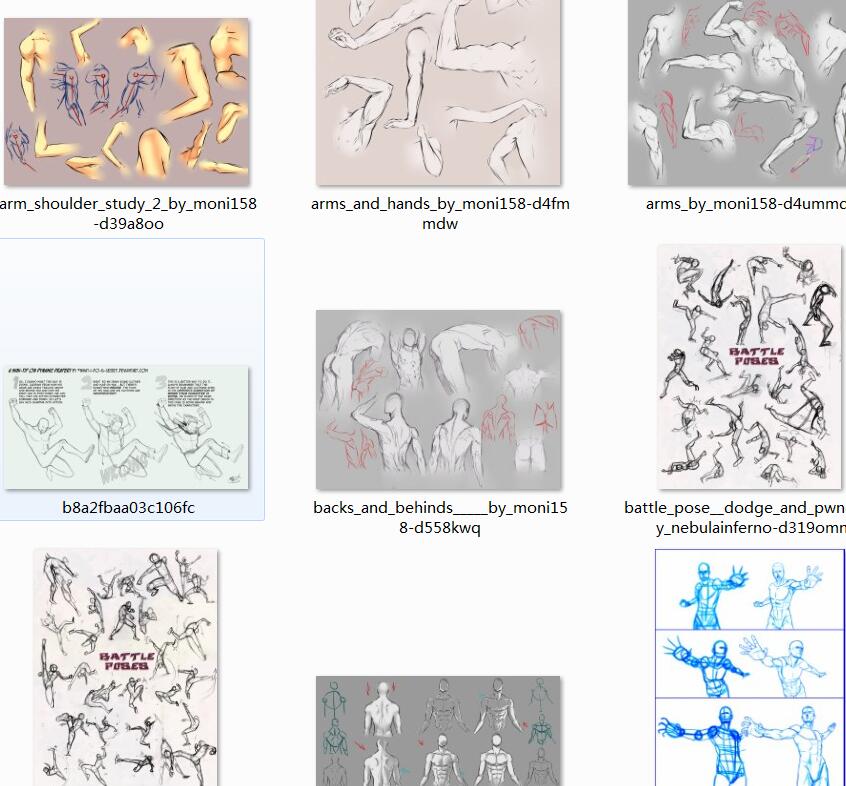Select the arms_by_moni158 gray muscle thumbnail
Image resolution: width=846 pixels, height=786 pixels.
737,92
